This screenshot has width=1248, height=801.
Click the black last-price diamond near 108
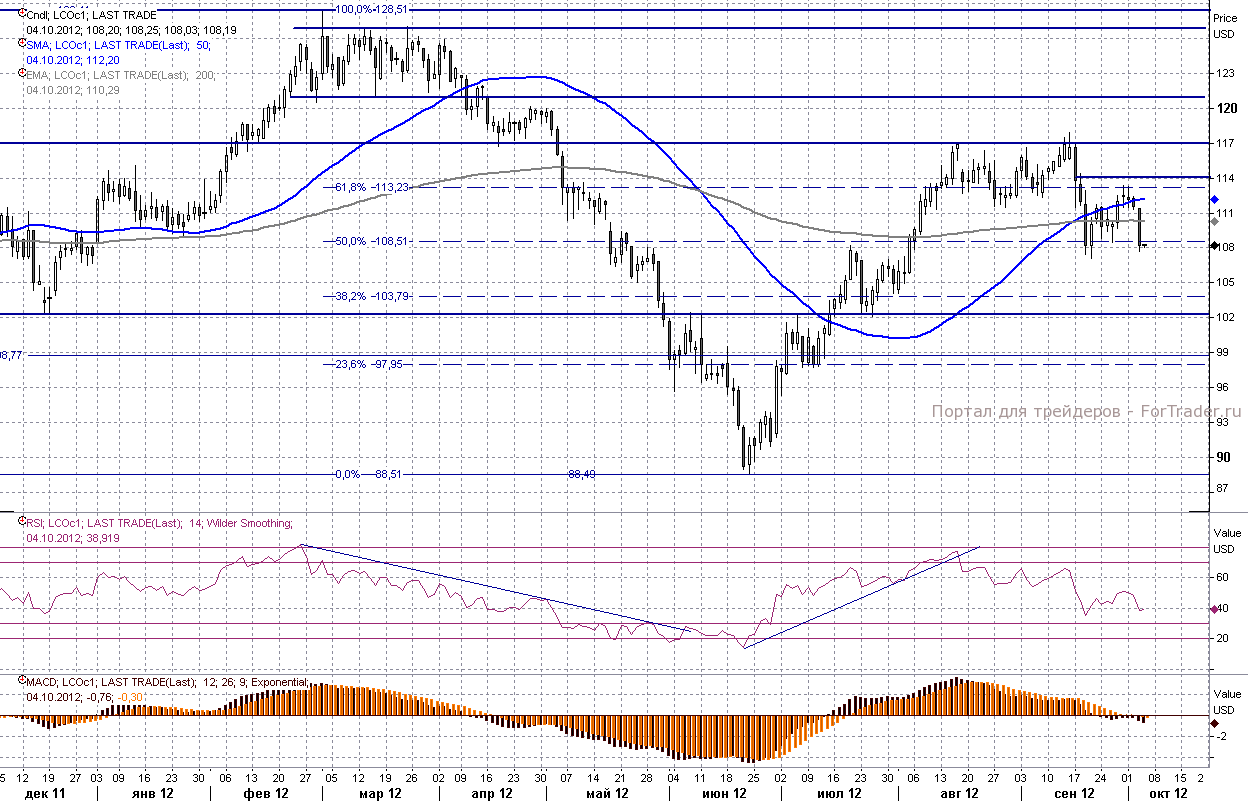pyautogui.click(x=1214, y=246)
